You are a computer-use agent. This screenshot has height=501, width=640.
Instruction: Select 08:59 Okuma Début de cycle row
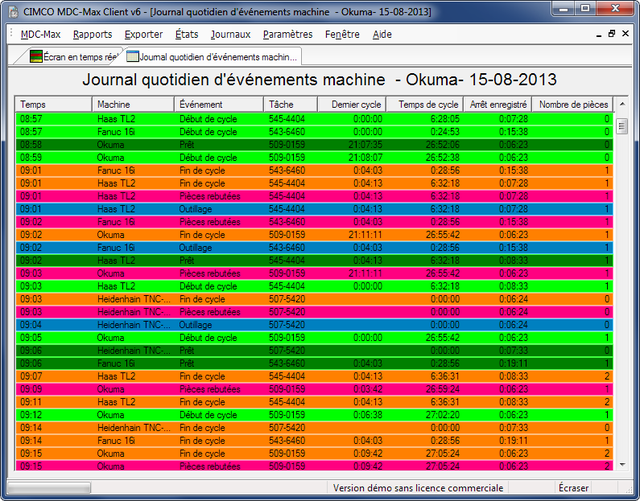[x=314, y=158]
